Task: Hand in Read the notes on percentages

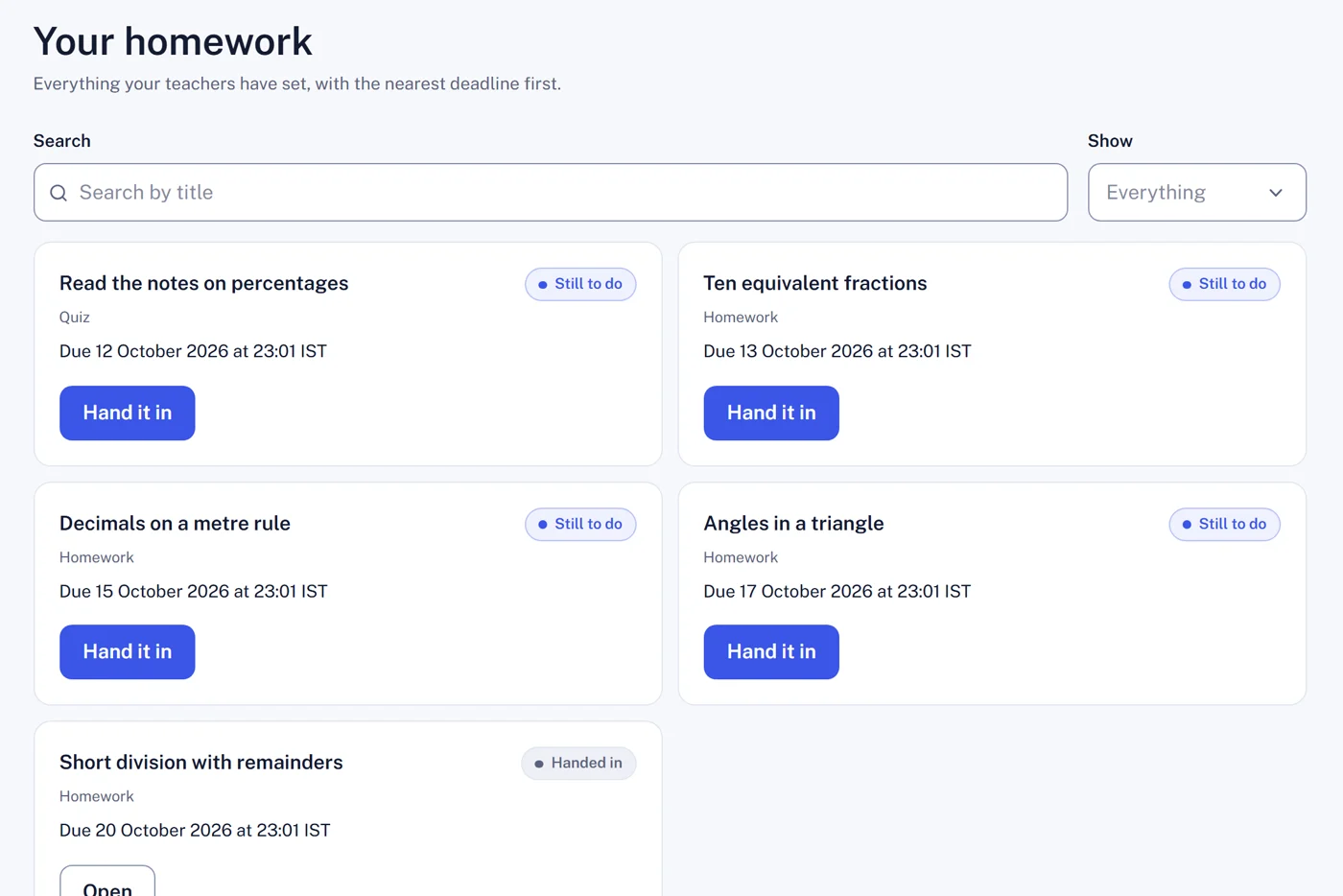Action: [x=128, y=413]
